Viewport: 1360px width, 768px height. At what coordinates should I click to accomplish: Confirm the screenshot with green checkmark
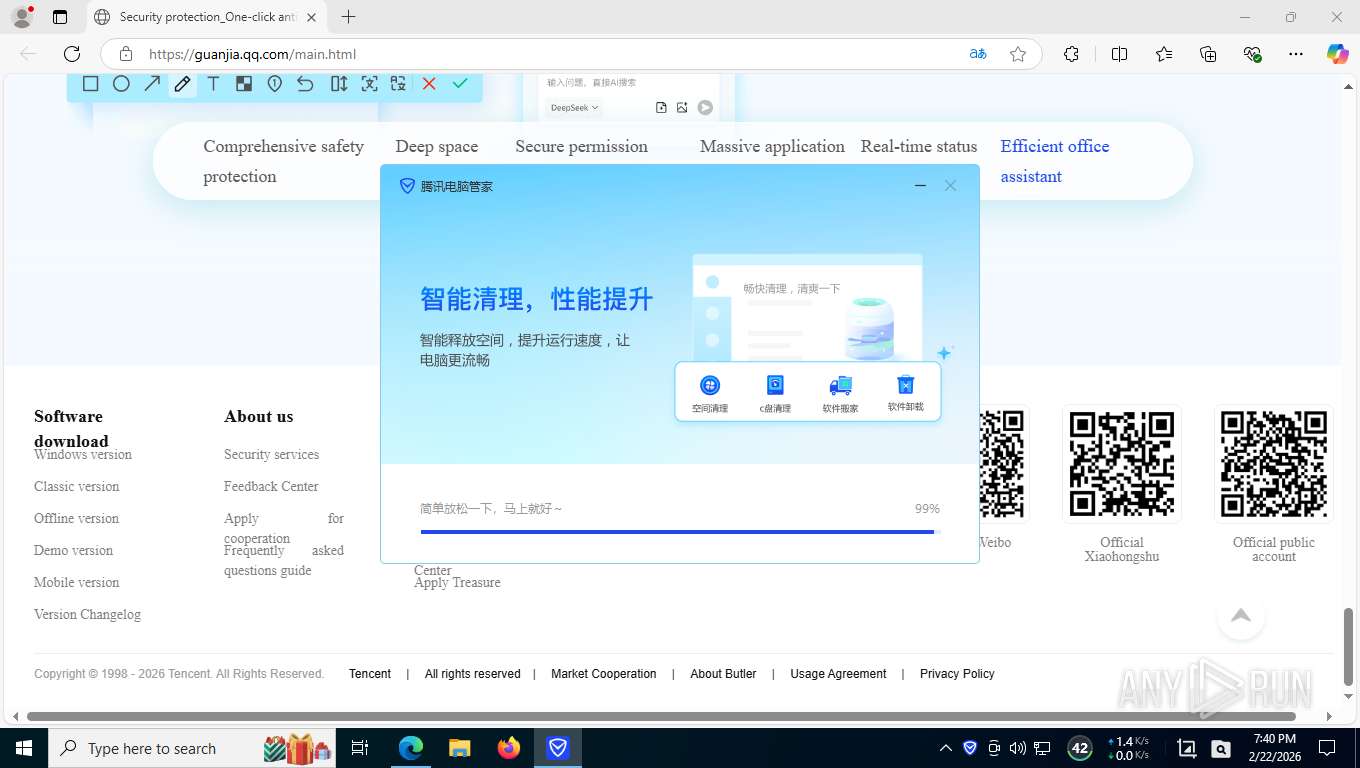click(x=460, y=84)
